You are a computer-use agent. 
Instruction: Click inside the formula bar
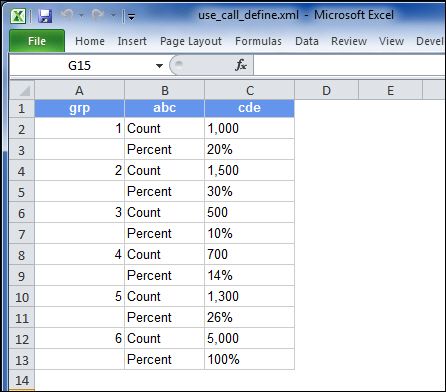(x=349, y=65)
